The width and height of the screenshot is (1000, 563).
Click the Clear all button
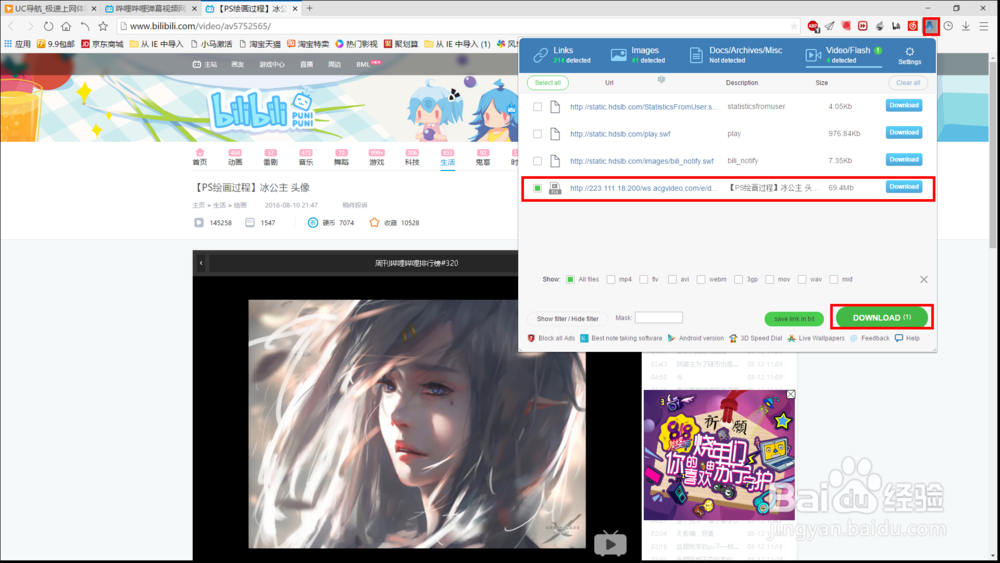coord(908,83)
